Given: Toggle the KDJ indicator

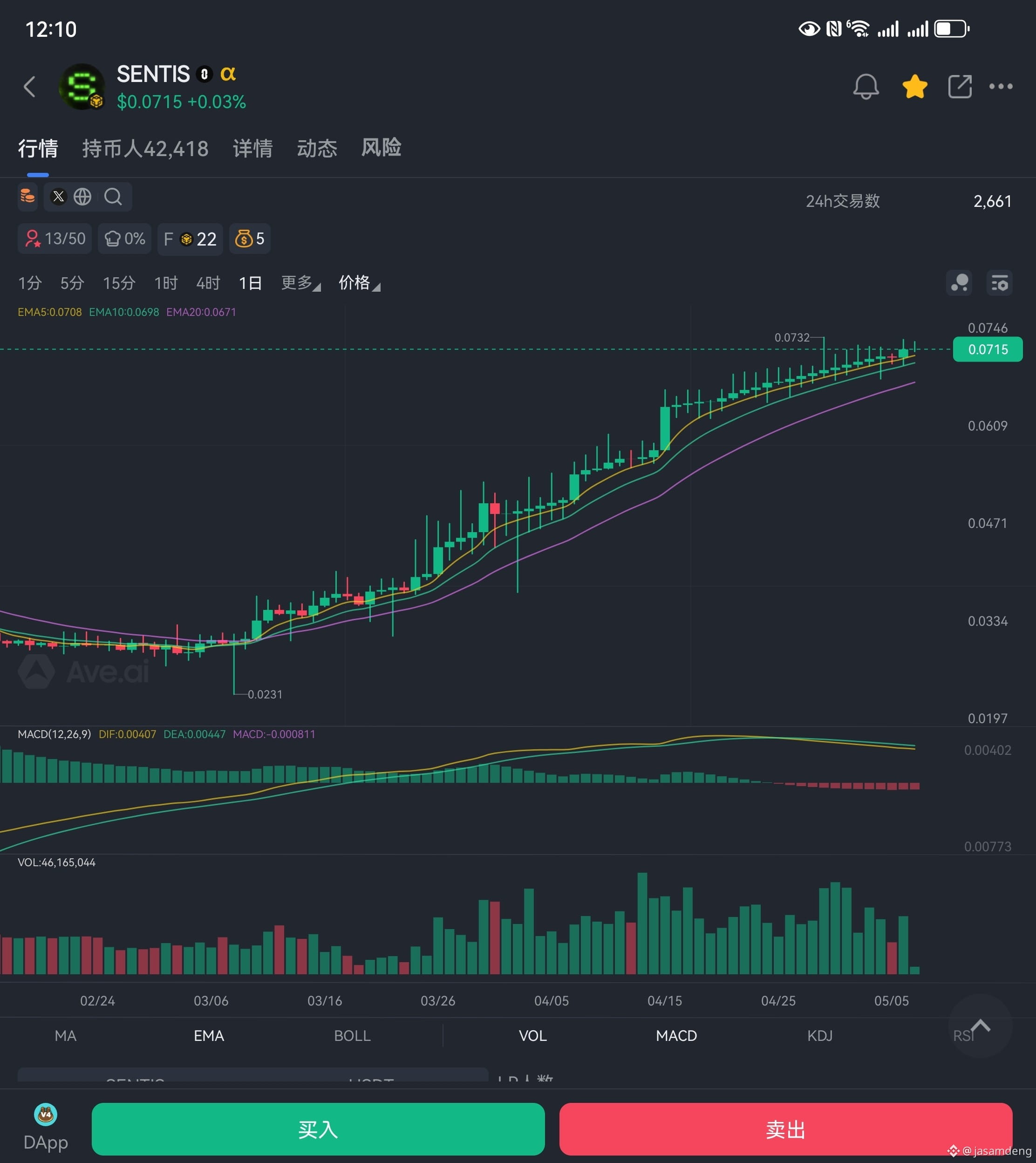Looking at the screenshot, I should click(820, 1035).
